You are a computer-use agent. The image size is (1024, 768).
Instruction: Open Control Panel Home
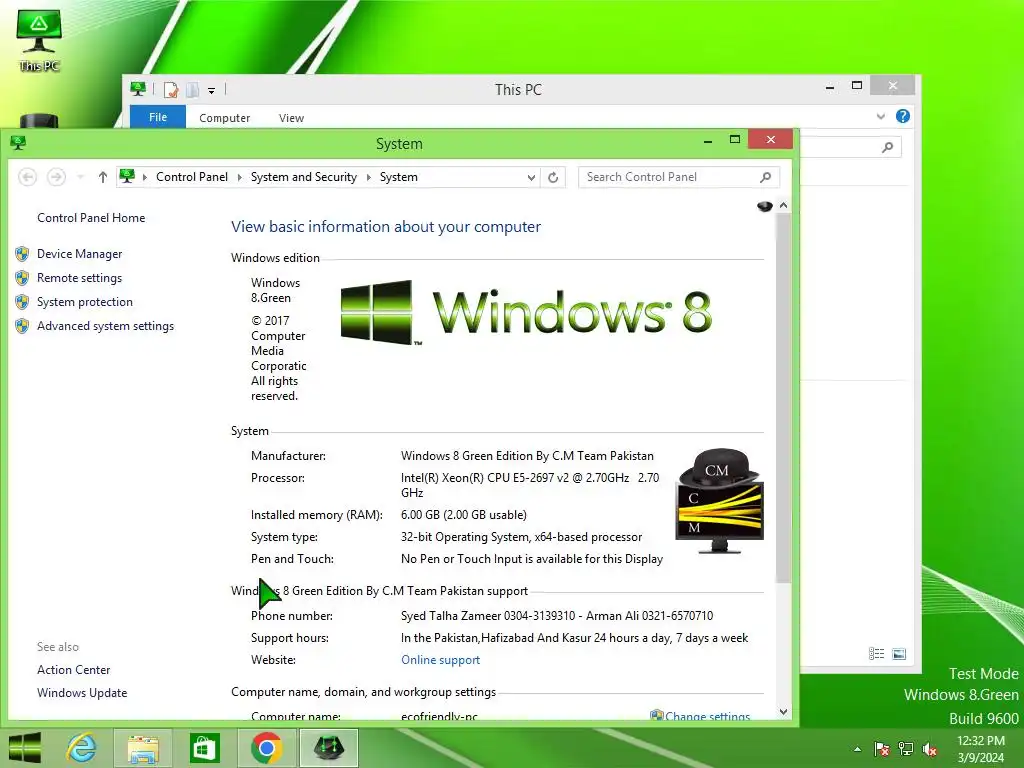click(91, 218)
